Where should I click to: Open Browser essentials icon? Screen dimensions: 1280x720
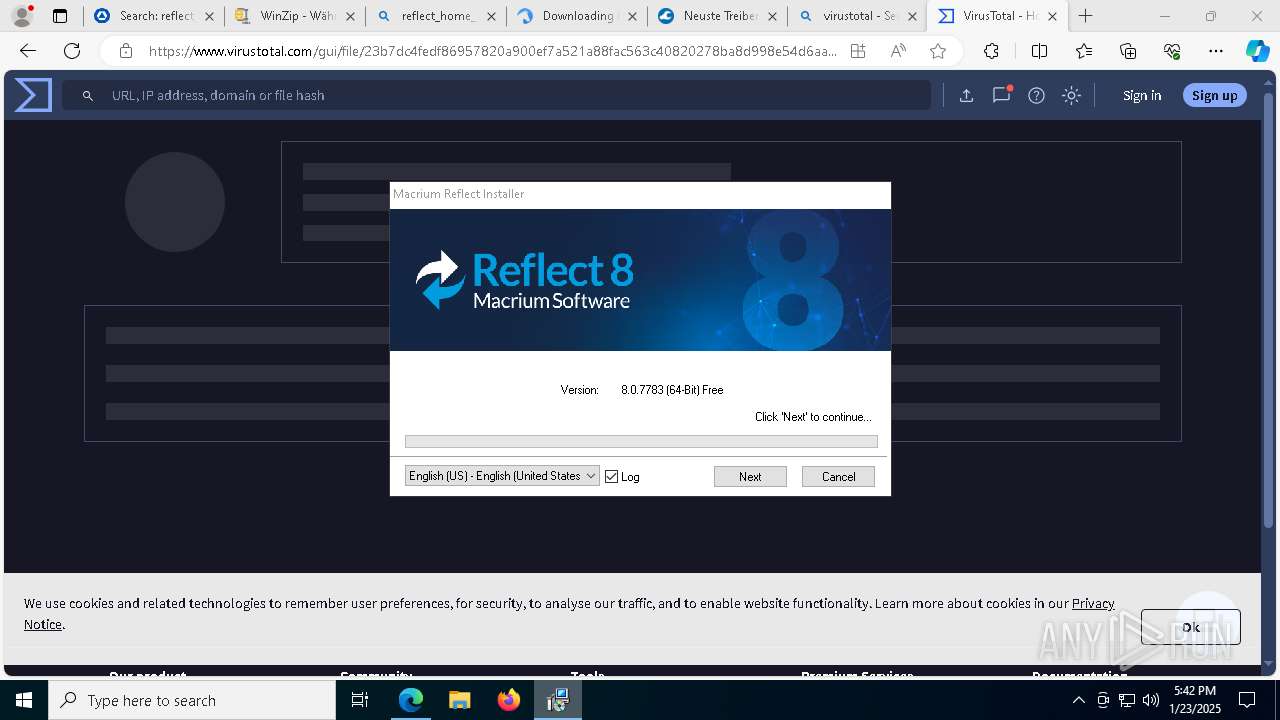1172,51
